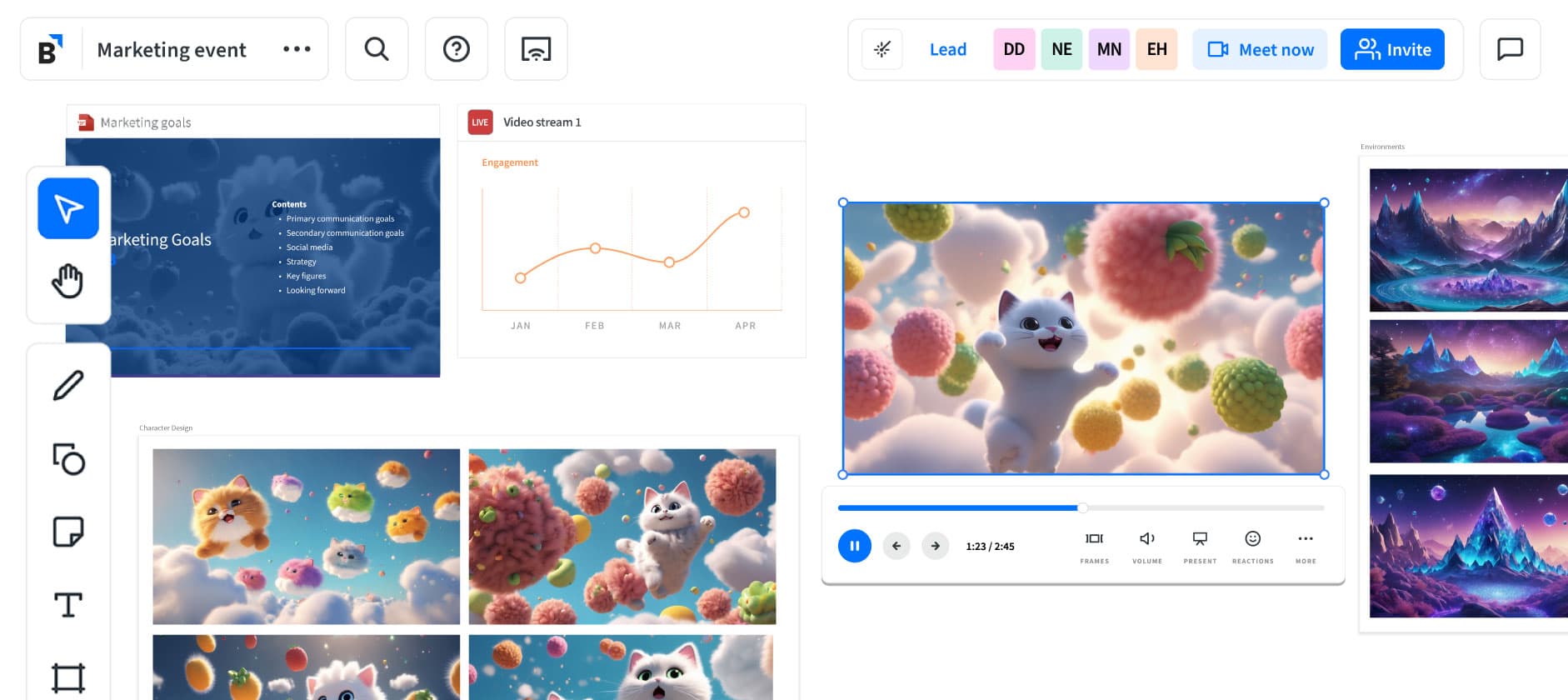The height and width of the screenshot is (700, 1568).
Task: Open the Frames control
Action: coord(1095,547)
